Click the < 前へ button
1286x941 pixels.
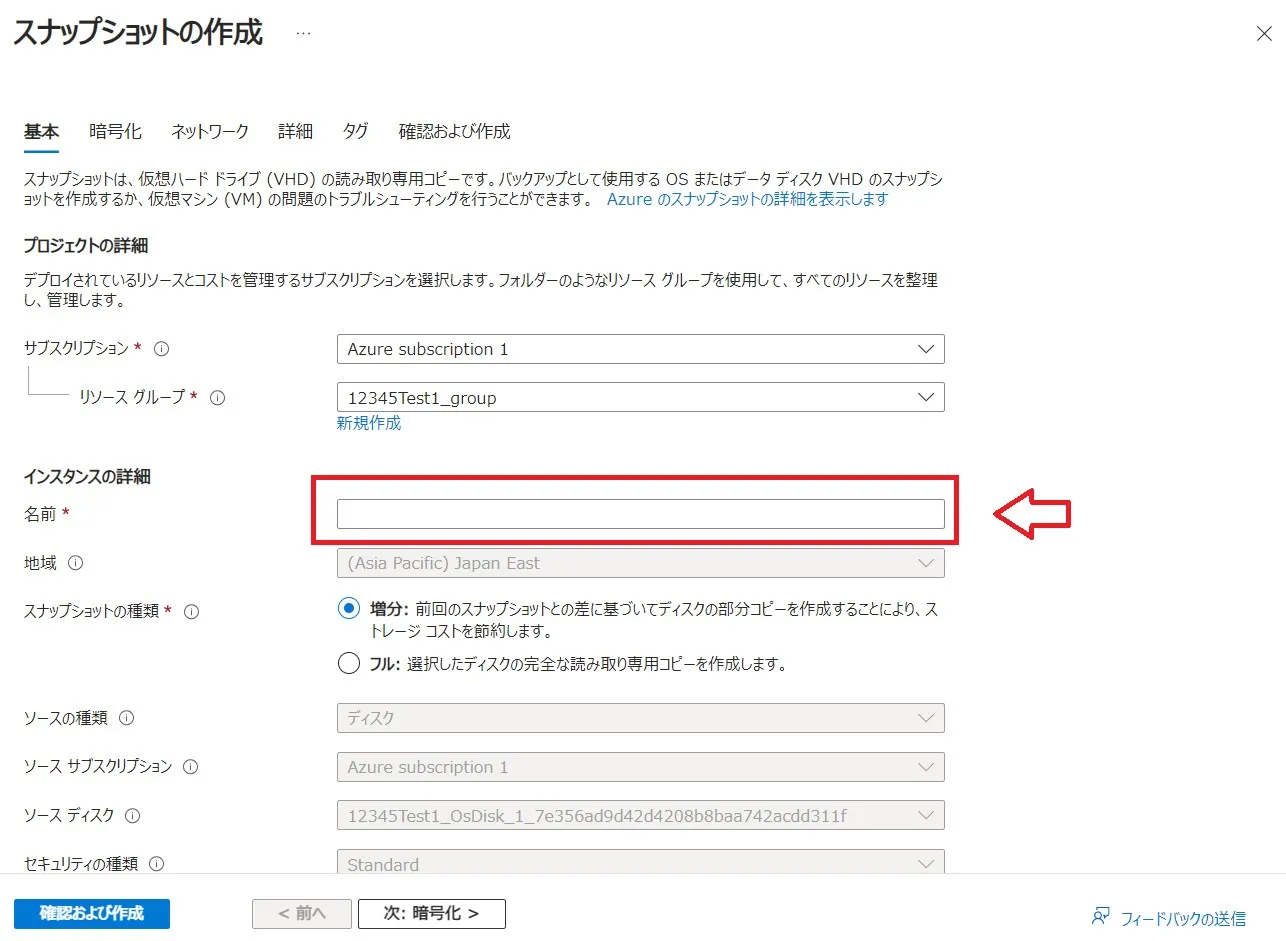click(302, 914)
